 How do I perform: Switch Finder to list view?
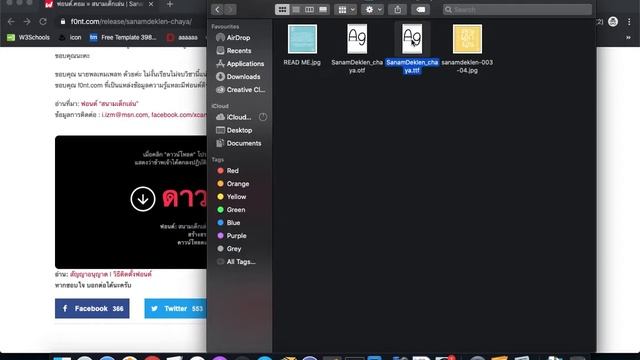296,9
